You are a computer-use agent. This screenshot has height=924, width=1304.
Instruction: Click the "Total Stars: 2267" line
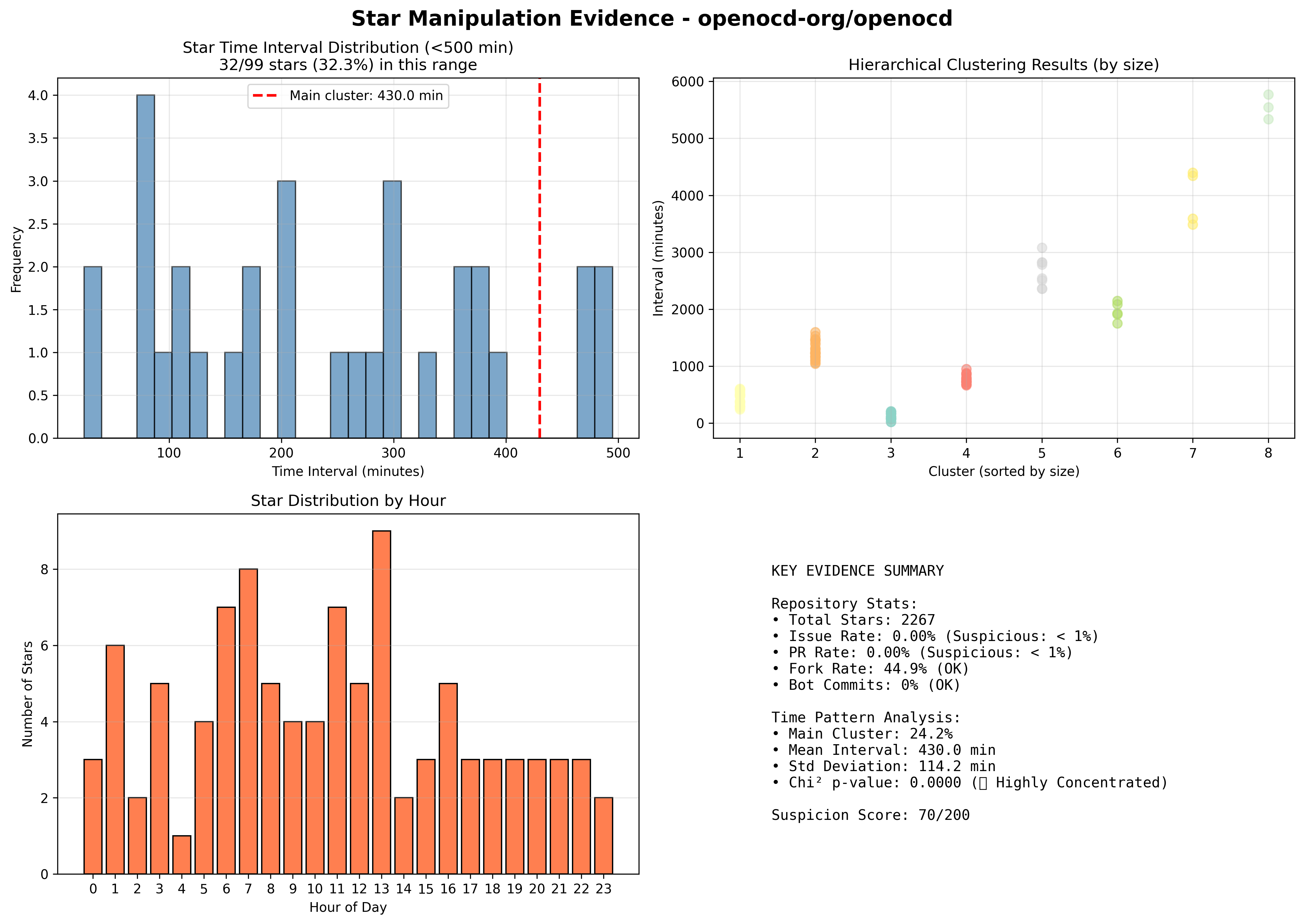pyautogui.click(x=853, y=620)
